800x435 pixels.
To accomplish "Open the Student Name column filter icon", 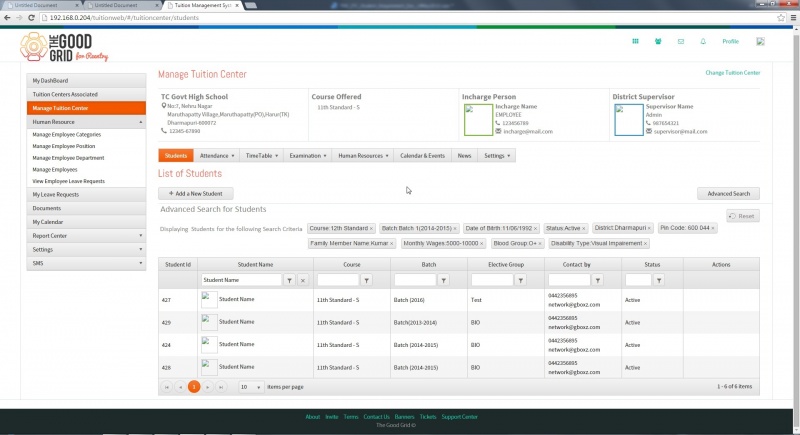I will [x=289, y=280].
